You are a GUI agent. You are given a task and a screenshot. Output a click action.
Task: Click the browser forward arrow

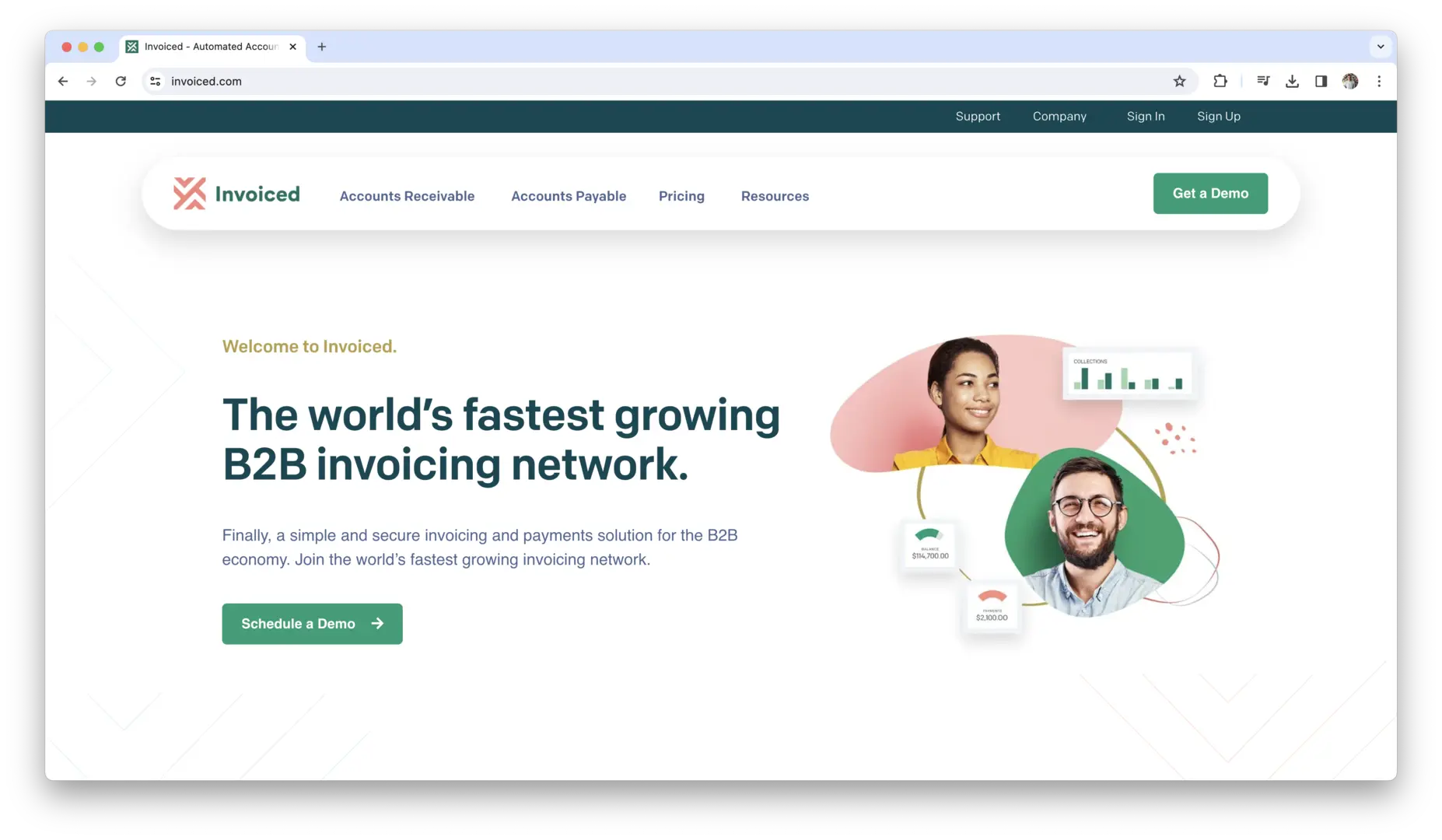92,81
